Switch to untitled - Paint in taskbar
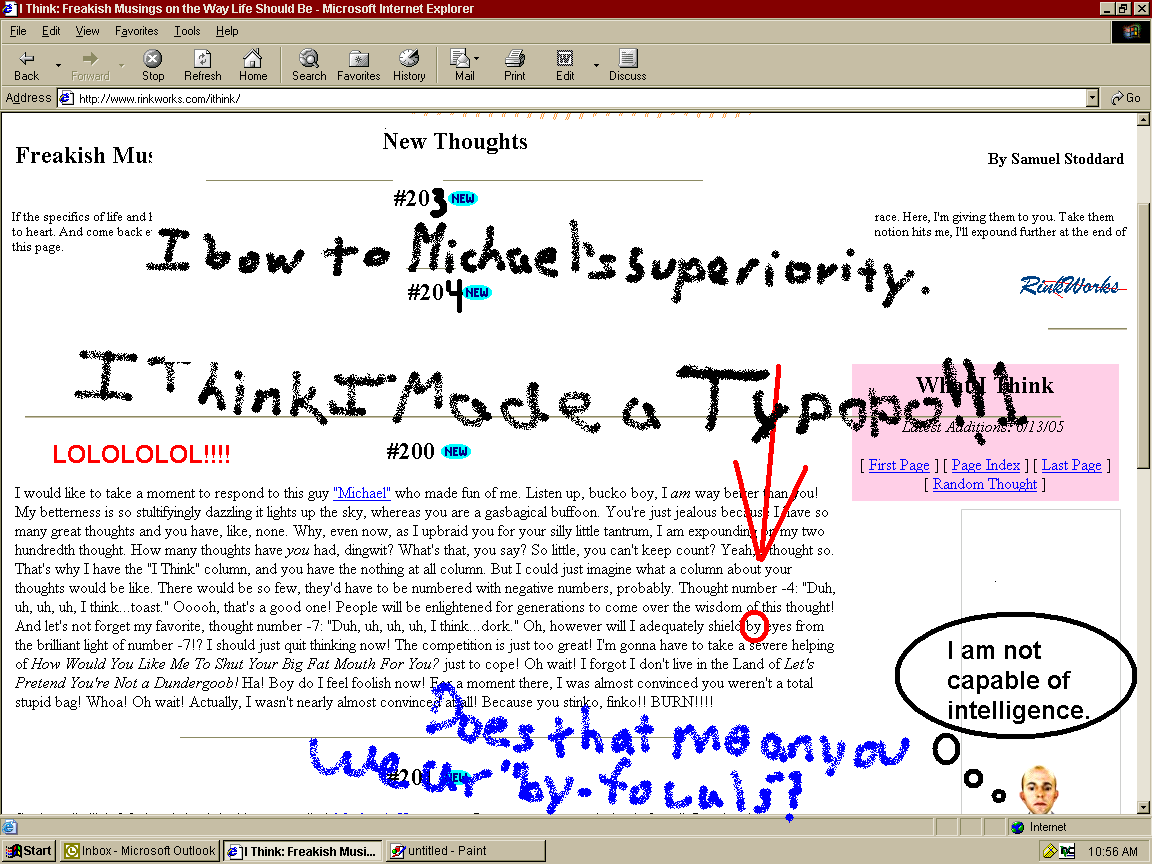The width and height of the screenshot is (1152, 864). [466, 851]
